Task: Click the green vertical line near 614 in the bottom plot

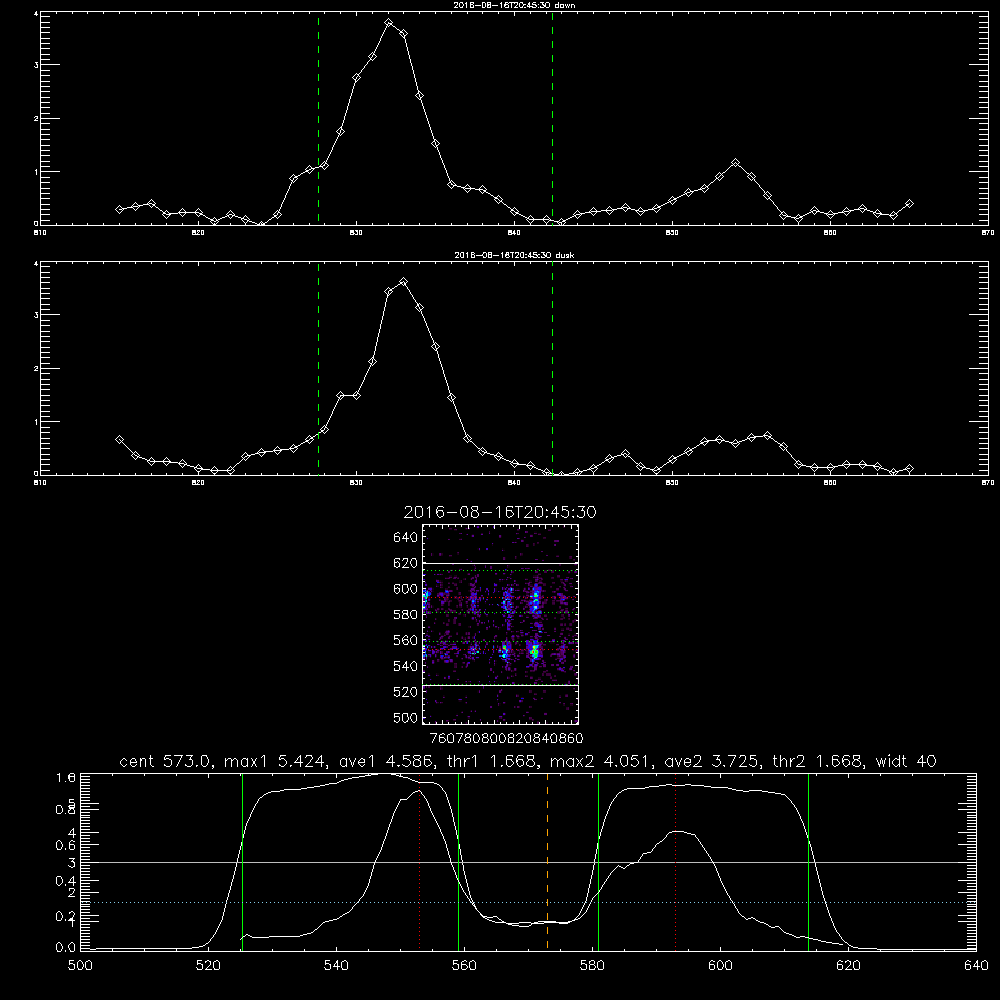Action: [x=808, y=861]
